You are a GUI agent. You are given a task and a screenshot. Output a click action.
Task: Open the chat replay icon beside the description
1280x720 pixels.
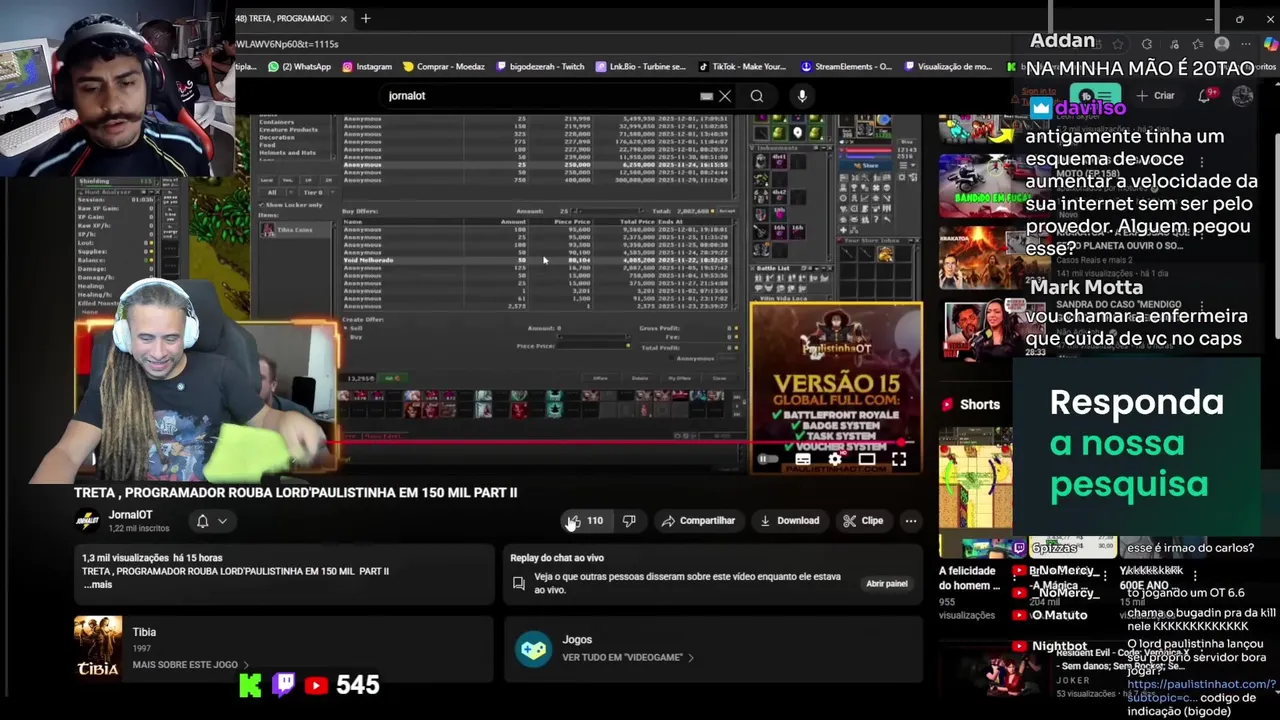518,583
